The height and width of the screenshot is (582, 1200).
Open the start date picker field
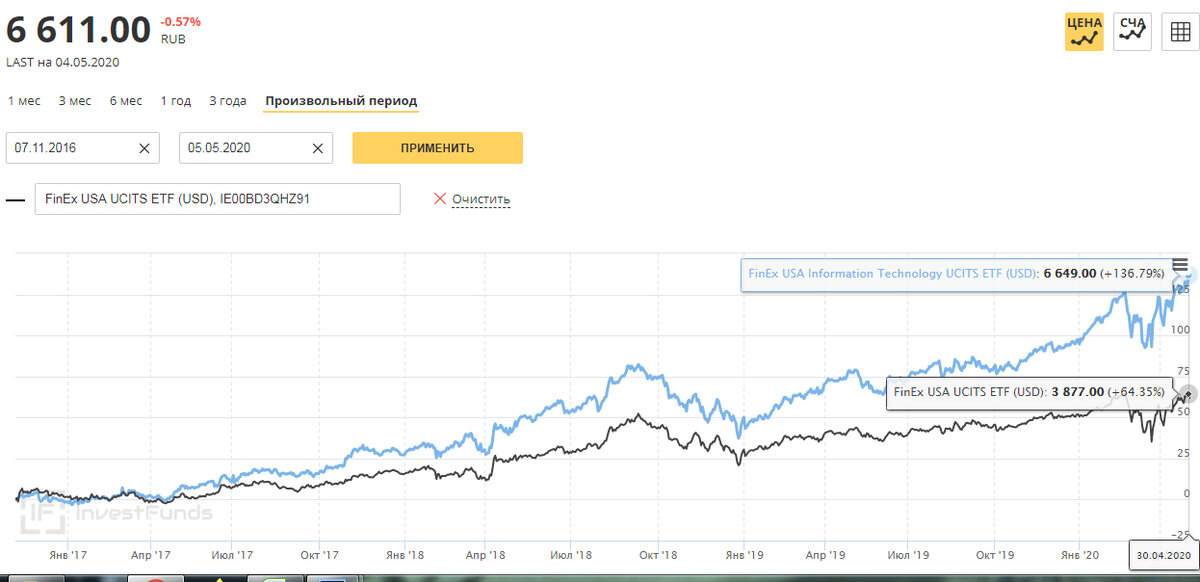click(x=70, y=148)
